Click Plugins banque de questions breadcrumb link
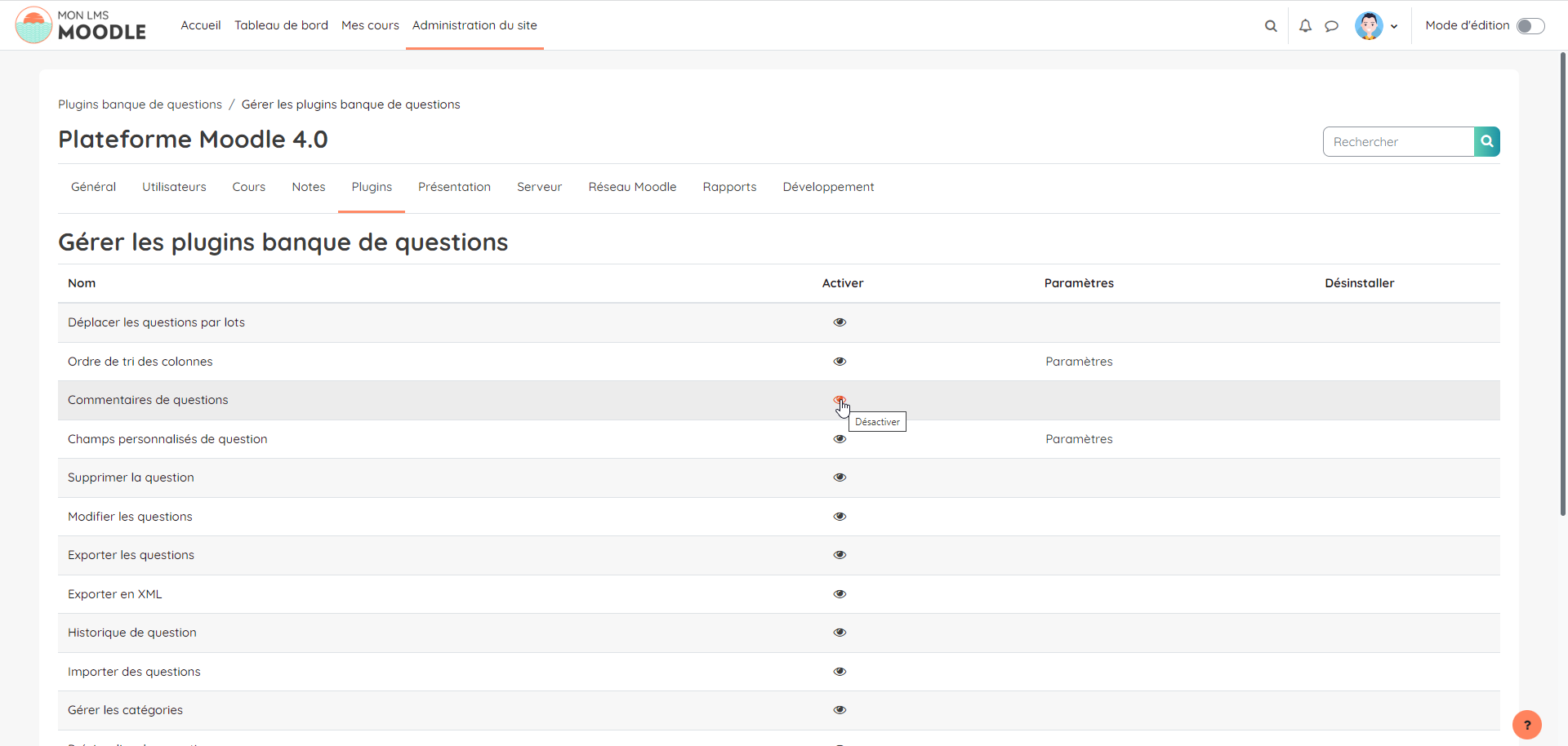The height and width of the screenshot is (746, 1568). point(140,104)
